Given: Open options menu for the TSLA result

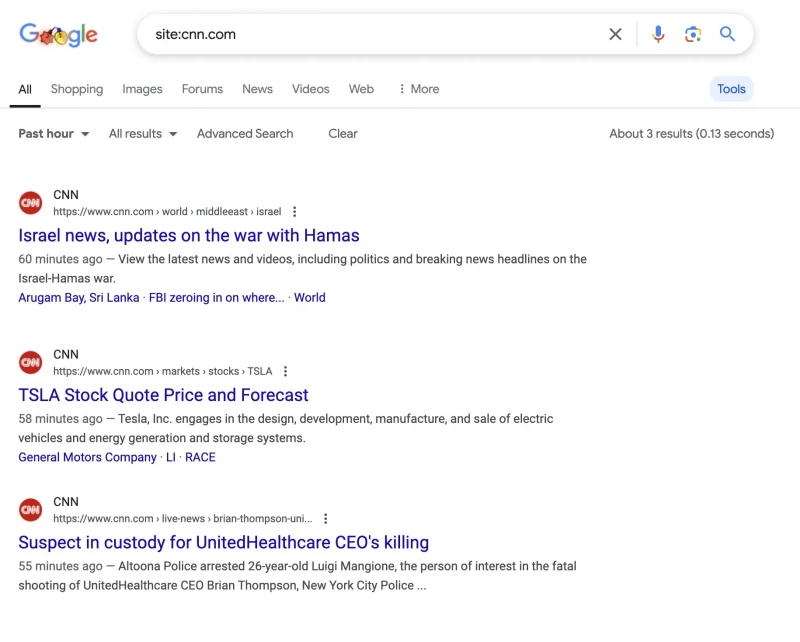Looking at the screenshot, I should (x=285, y=371).
